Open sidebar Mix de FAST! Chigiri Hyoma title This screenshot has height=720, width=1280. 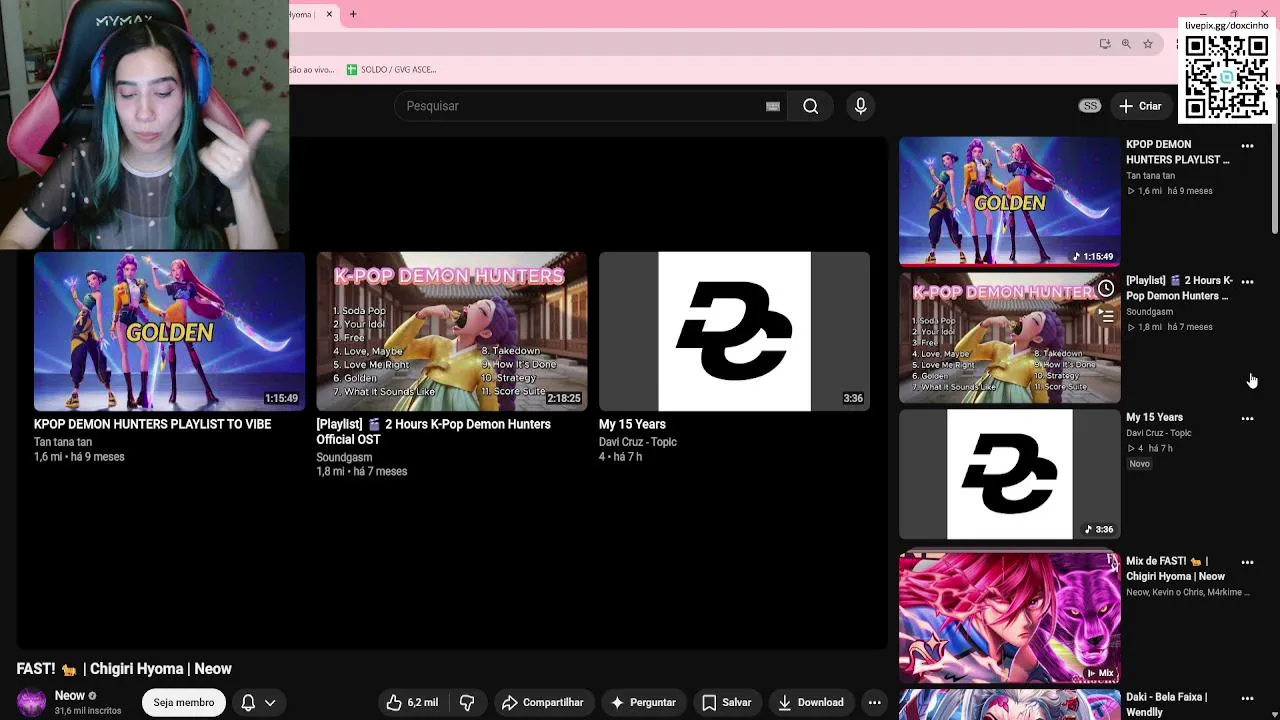(x=1175, y=569)
